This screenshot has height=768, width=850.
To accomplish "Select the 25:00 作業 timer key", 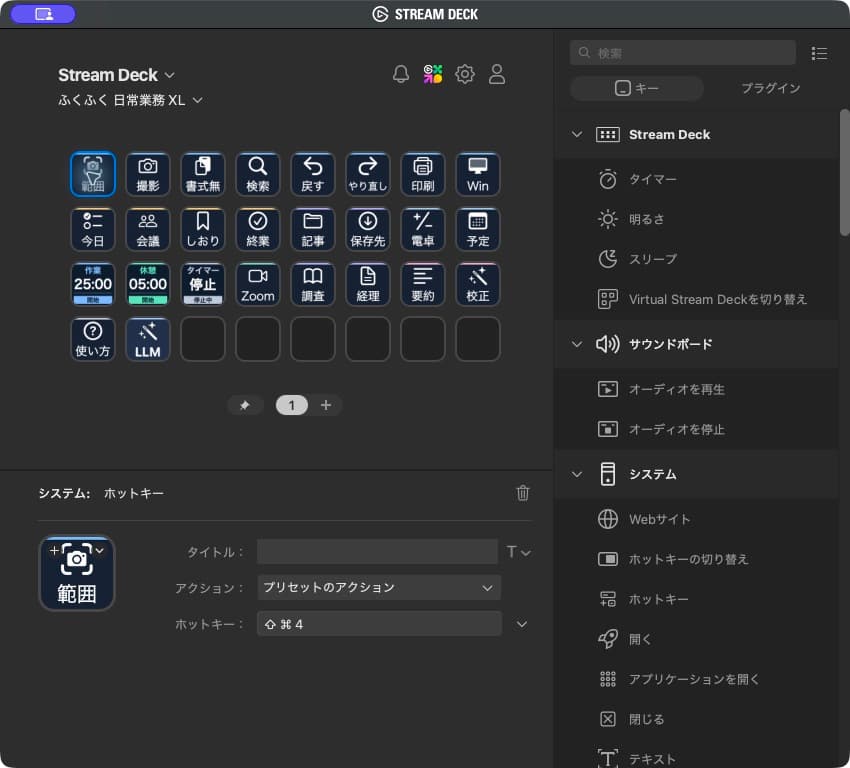I will (x=93, y=284).
